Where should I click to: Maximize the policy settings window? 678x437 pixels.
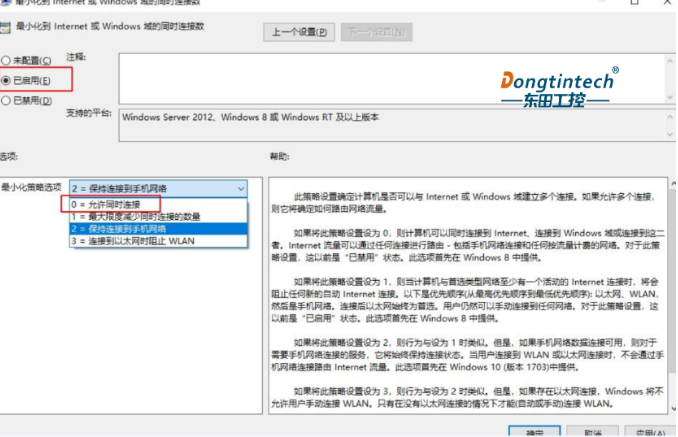tap(634, 2)
